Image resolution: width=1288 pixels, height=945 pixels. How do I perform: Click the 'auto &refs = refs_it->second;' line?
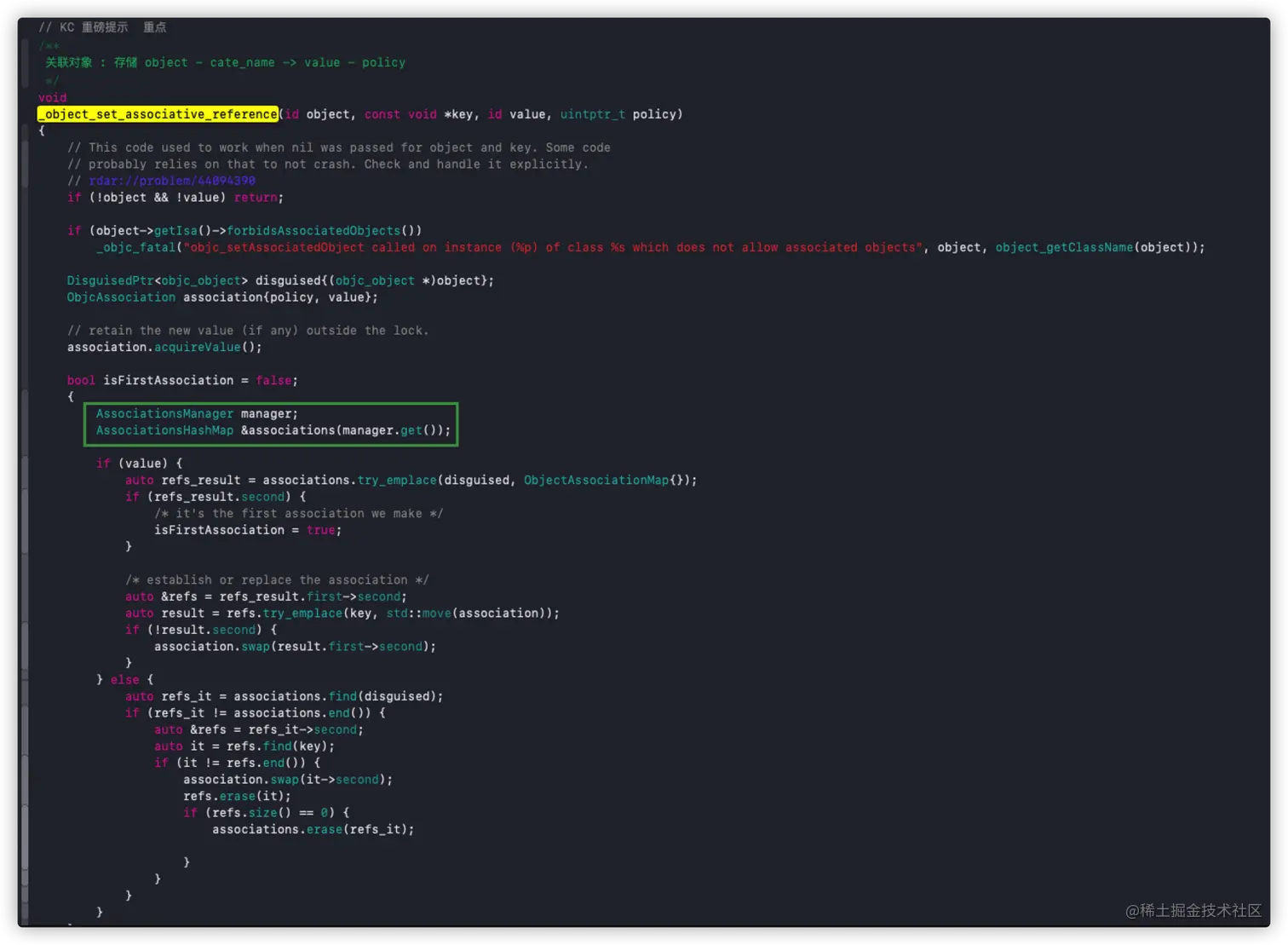pos(259,730)
